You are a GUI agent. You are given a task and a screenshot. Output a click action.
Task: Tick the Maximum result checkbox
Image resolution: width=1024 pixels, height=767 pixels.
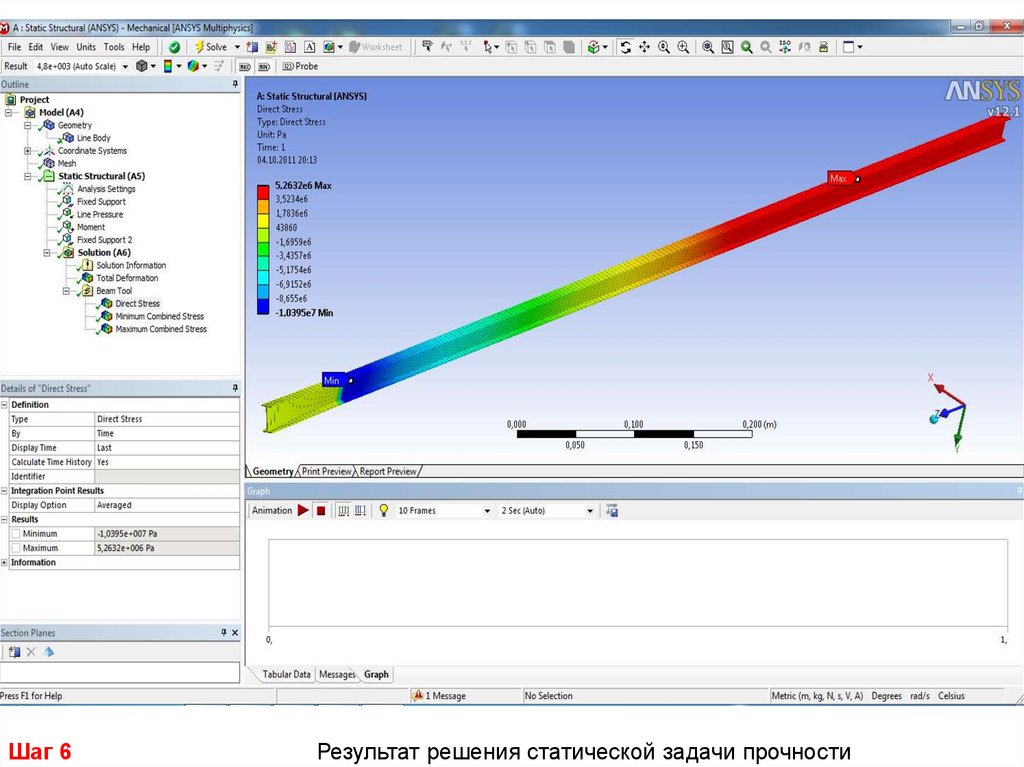pyautogui.click(x=16, y=548)
